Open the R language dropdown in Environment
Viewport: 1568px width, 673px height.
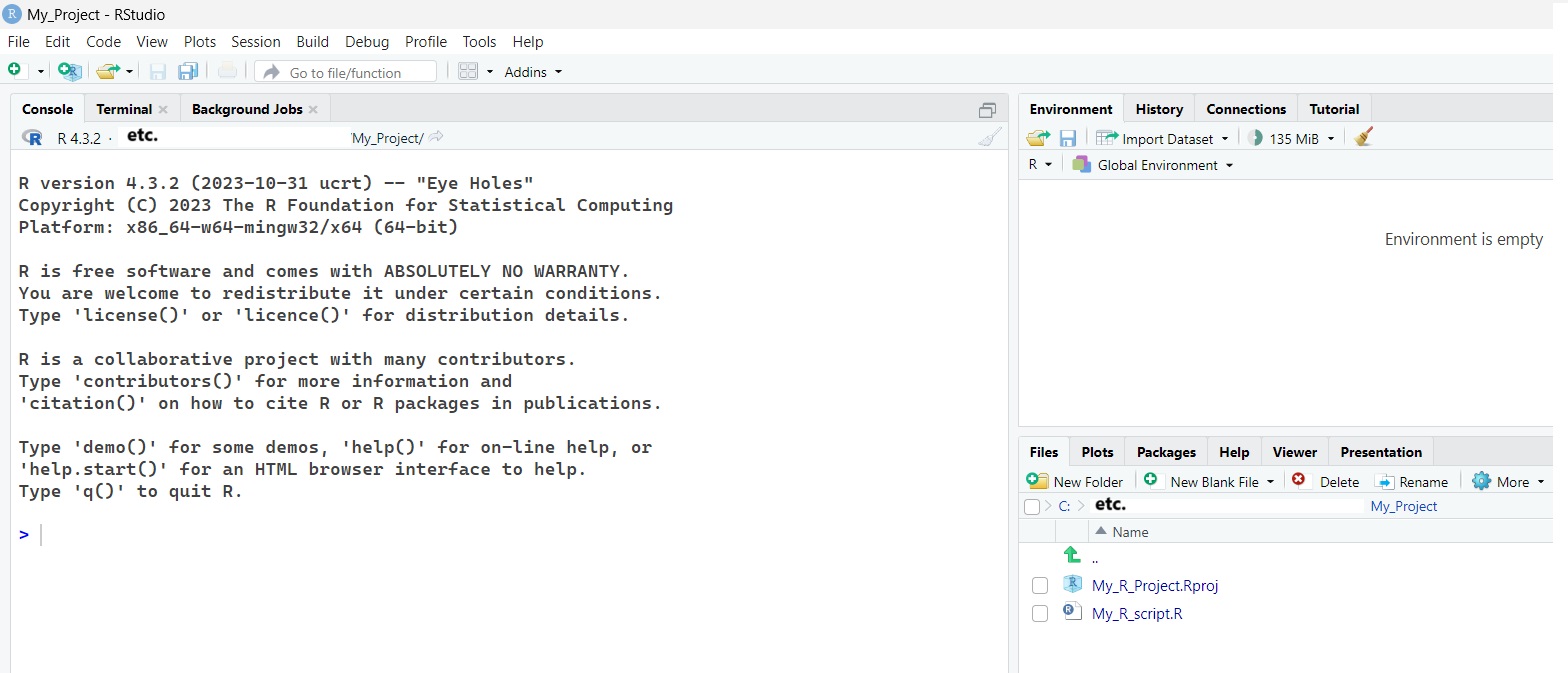(x=1040, y=164)
